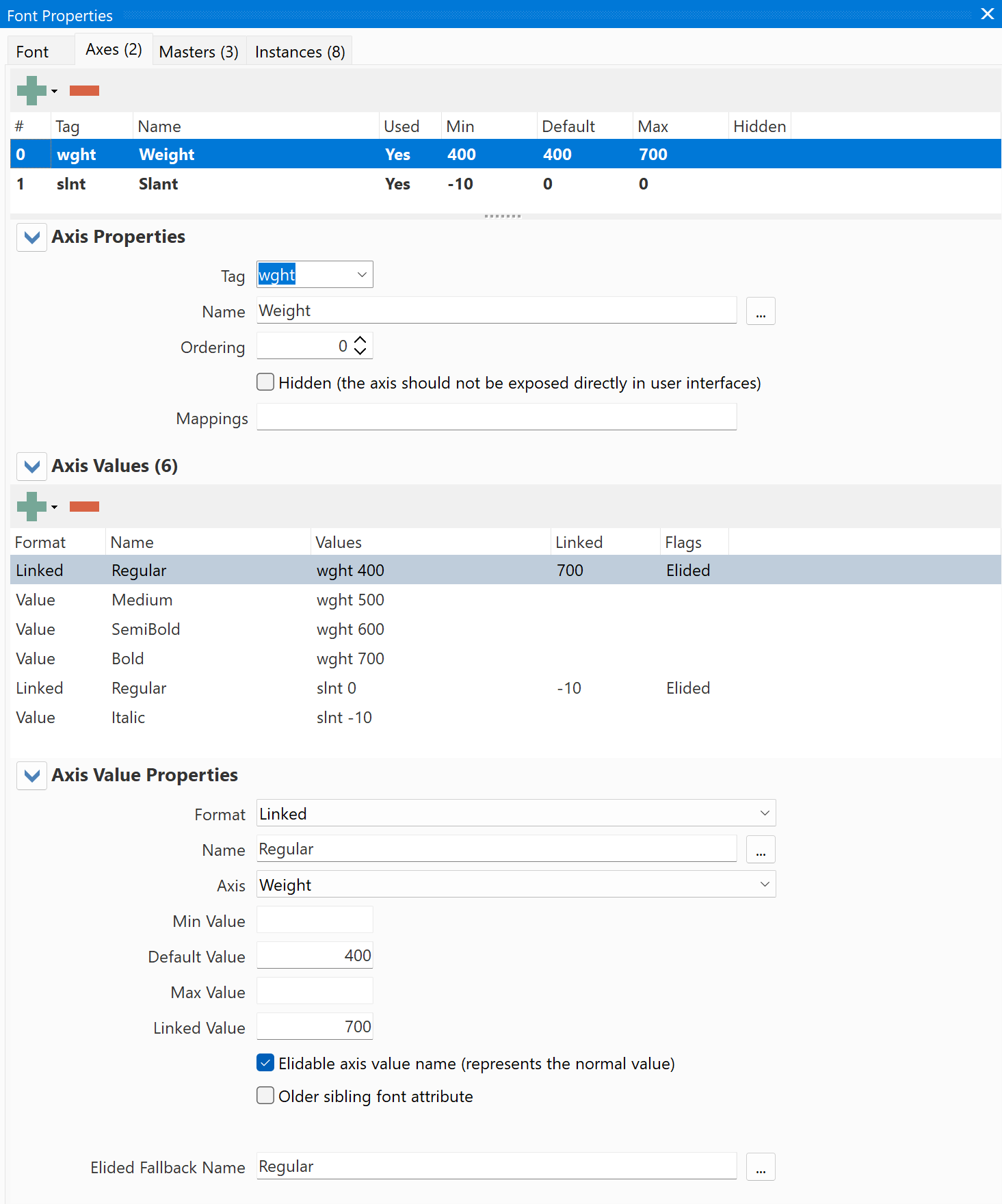Select the Regular slnt 0 linked row
The width and height of the screenshot is (1002, 1204).
pyautogui.click(x=505, y=688)
